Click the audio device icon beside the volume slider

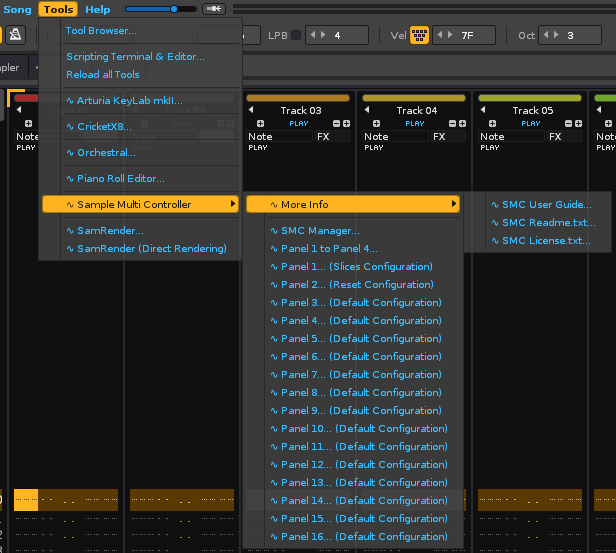(x=214, y=9)
